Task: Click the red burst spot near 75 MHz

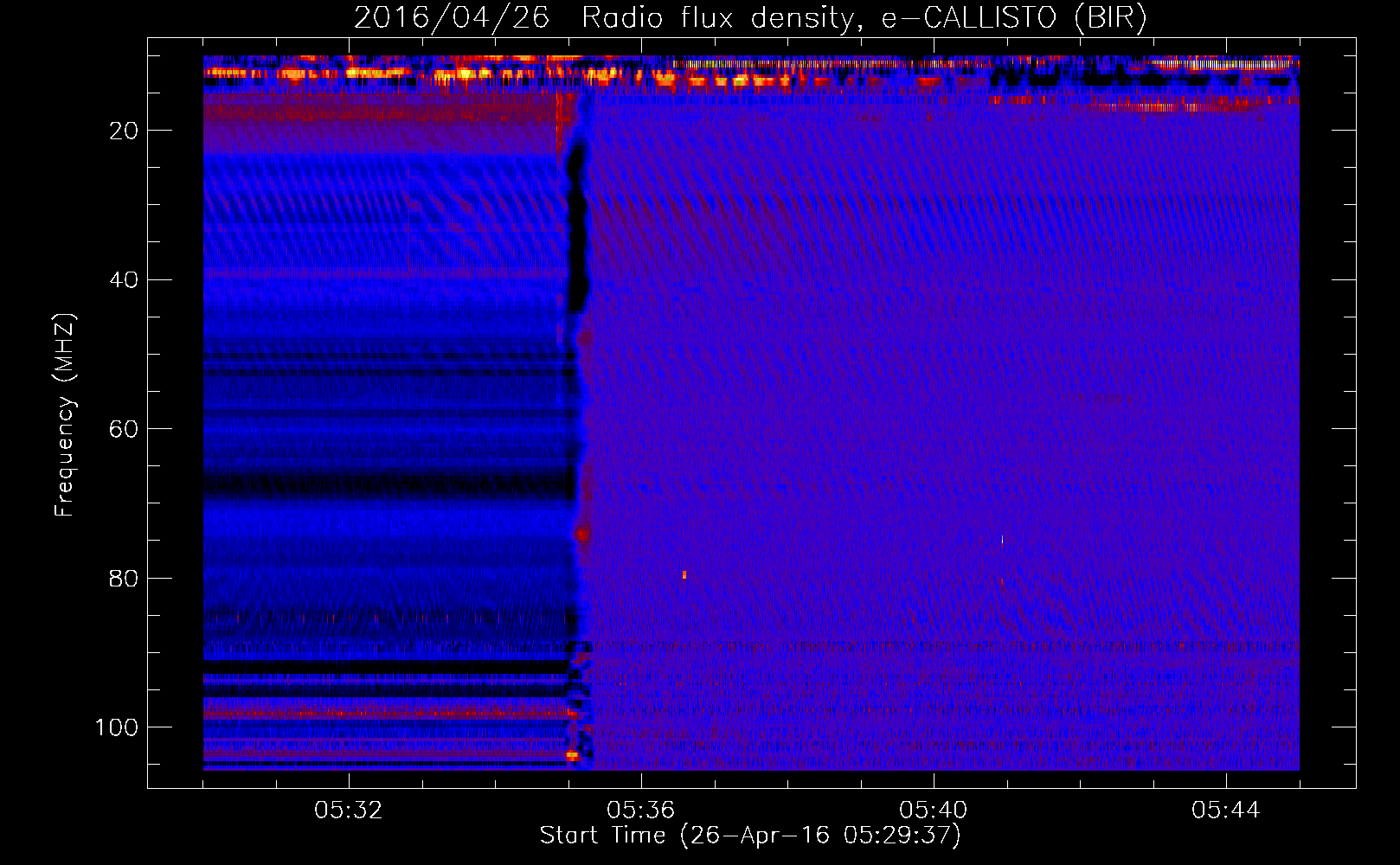Action: pyautogui.click(x=583, y=535)
